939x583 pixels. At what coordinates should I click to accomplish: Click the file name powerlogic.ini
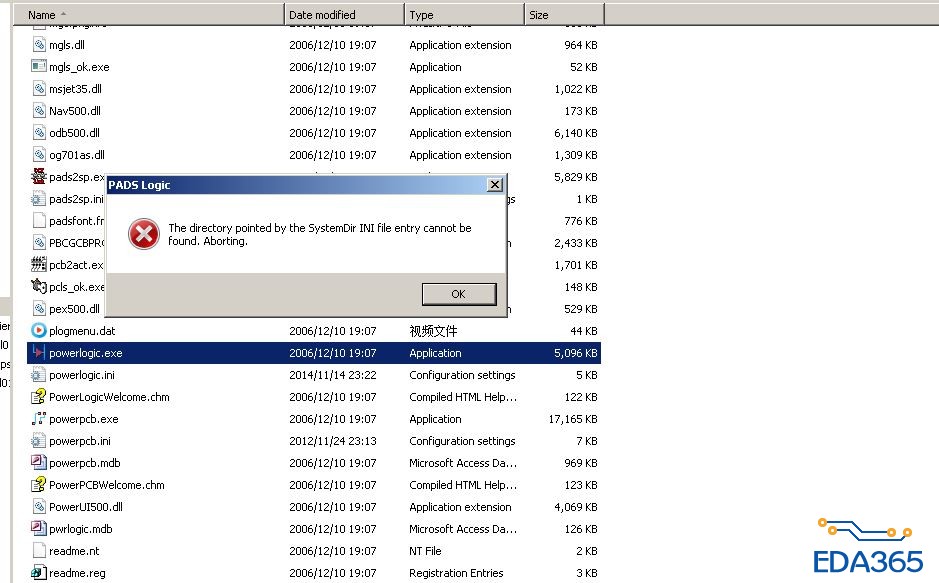click(82, 375)
